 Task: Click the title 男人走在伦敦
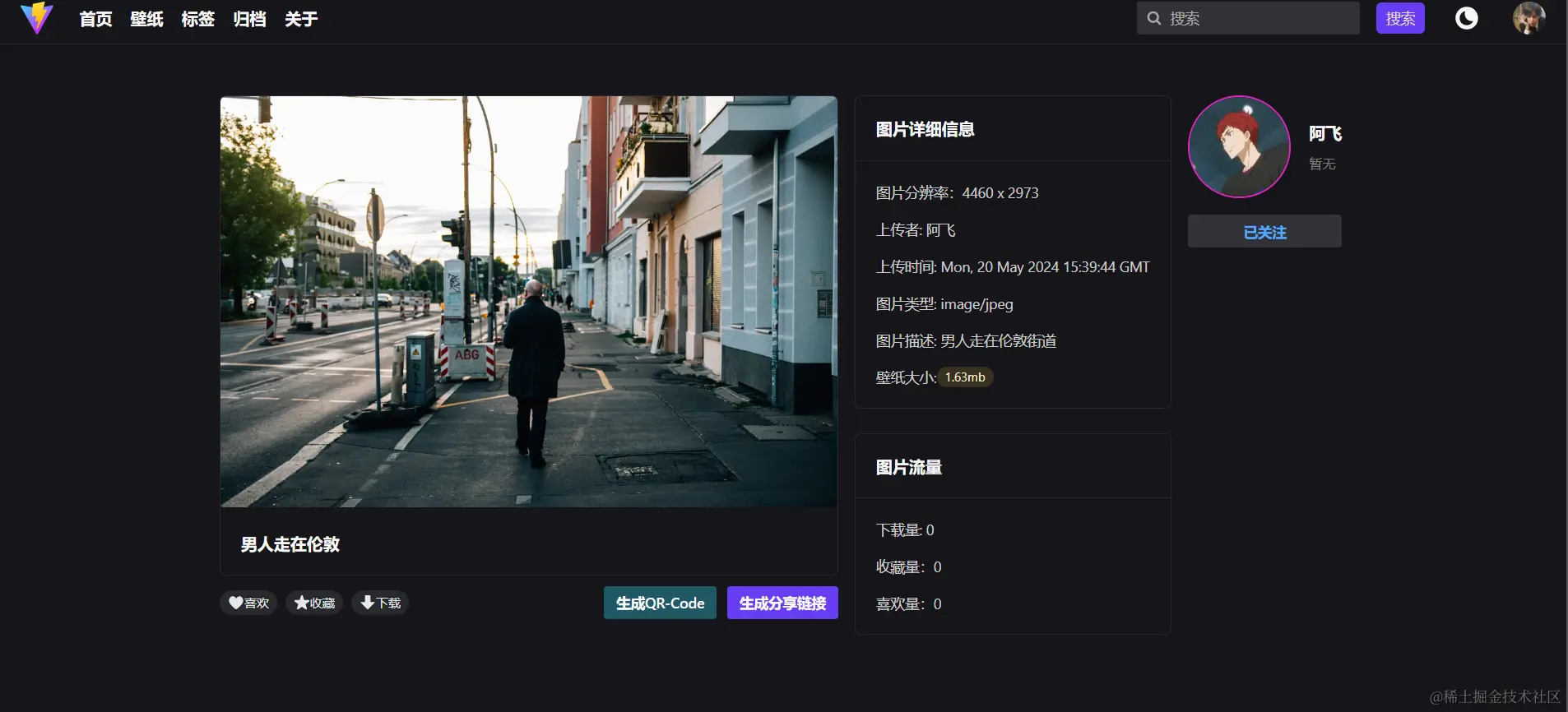pyautogui.click(x=290, y=544)
